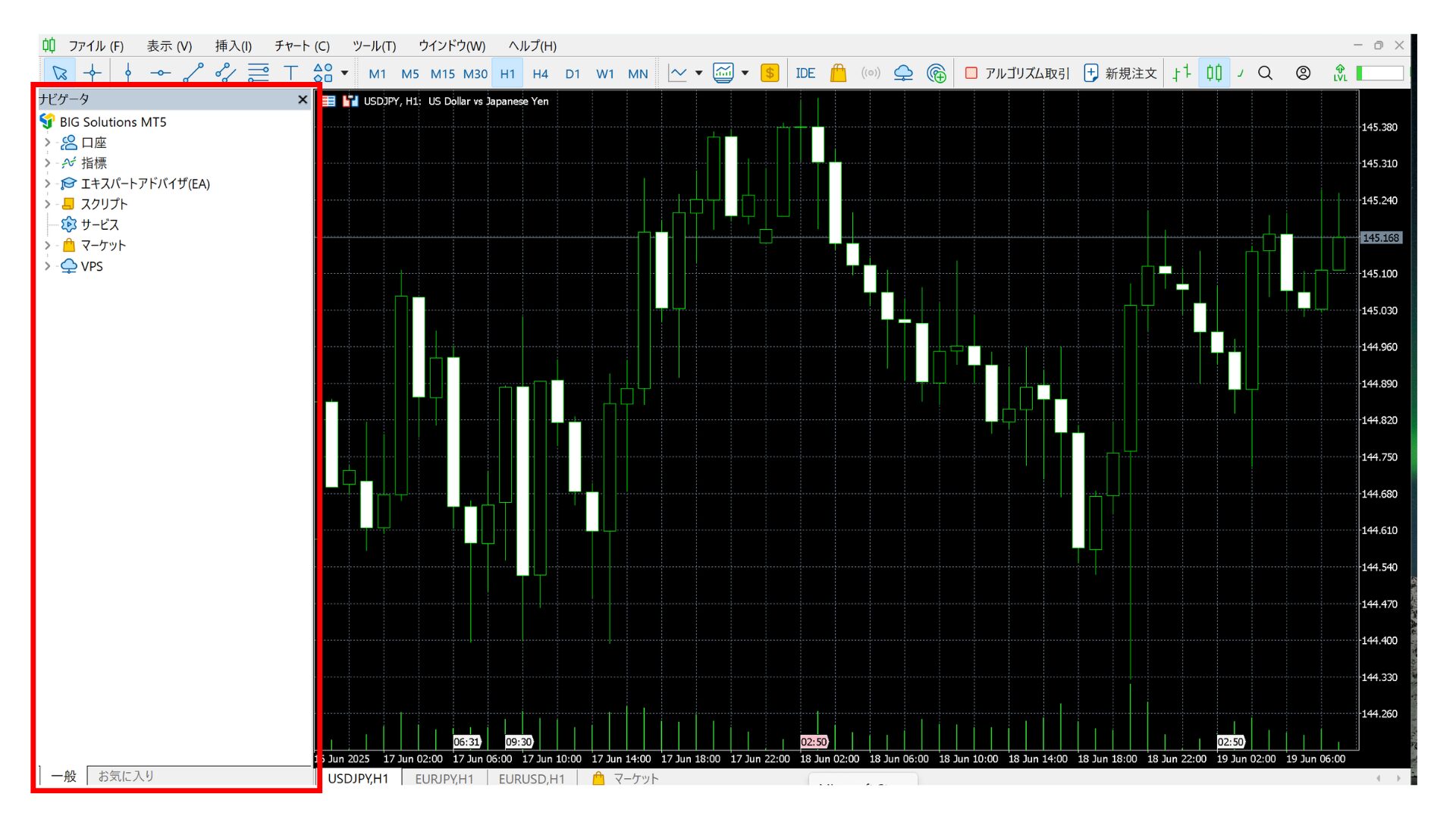Open the shapes tool dropdown arrow
The height and width of the screenshot is (819, 1456).
pyautogui.click(x=344, y=73)
